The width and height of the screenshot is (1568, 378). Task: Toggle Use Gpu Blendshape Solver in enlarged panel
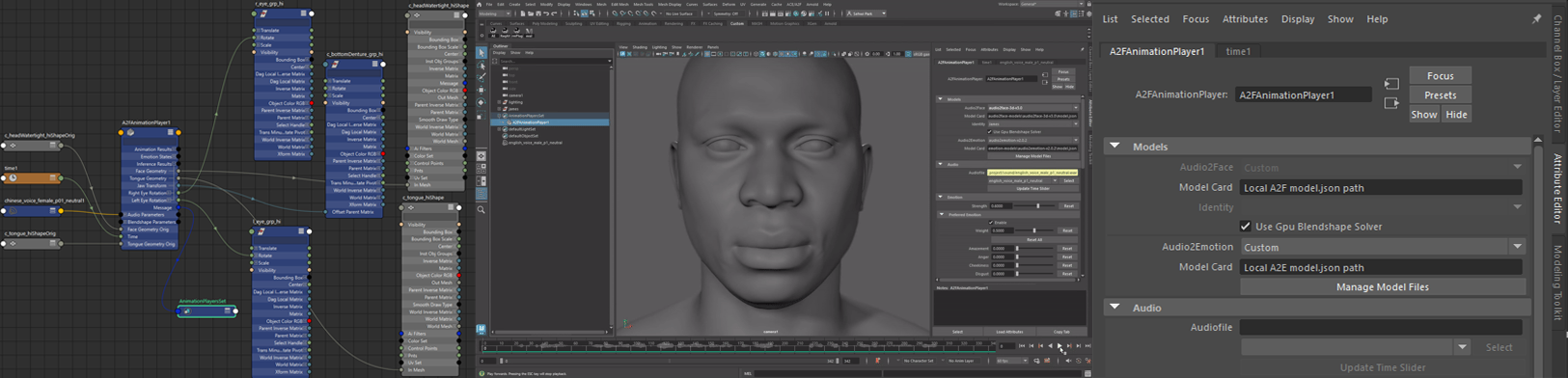pos(1246,227)
